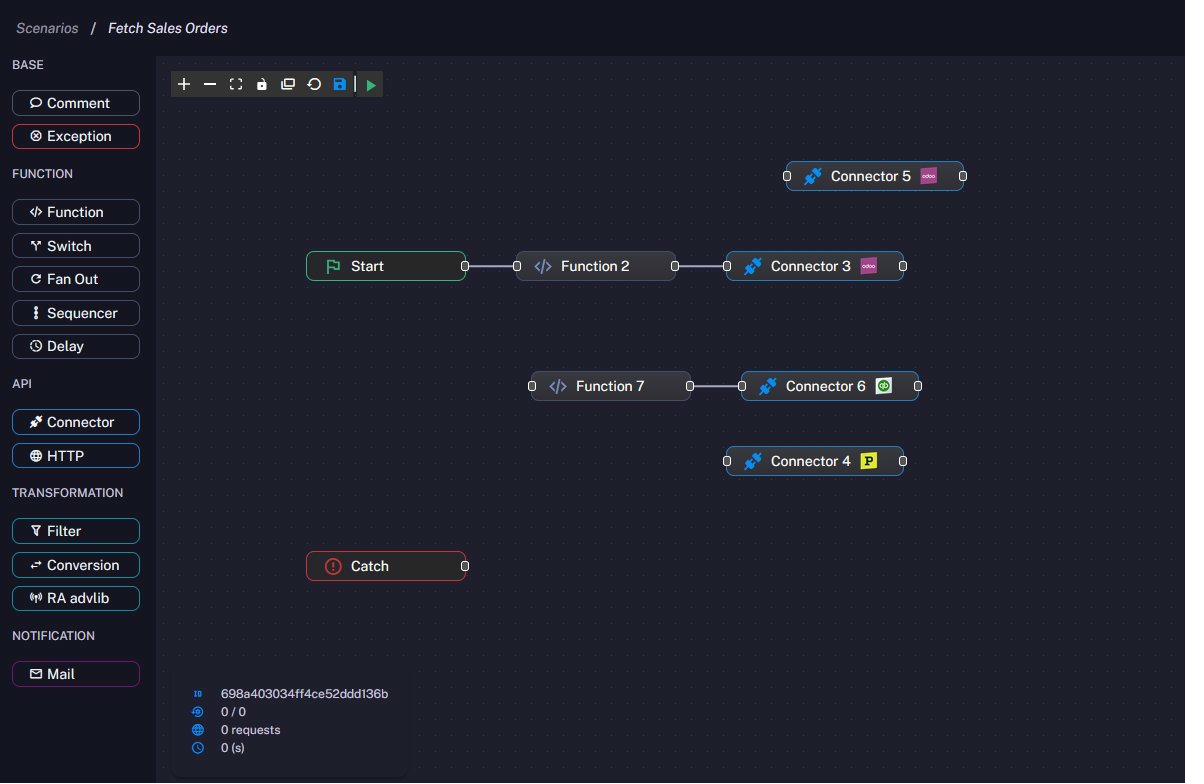Toggle the canvas lock padlock
The width and height of the screenshot is (1204, 784).
(x=261, y=84)
